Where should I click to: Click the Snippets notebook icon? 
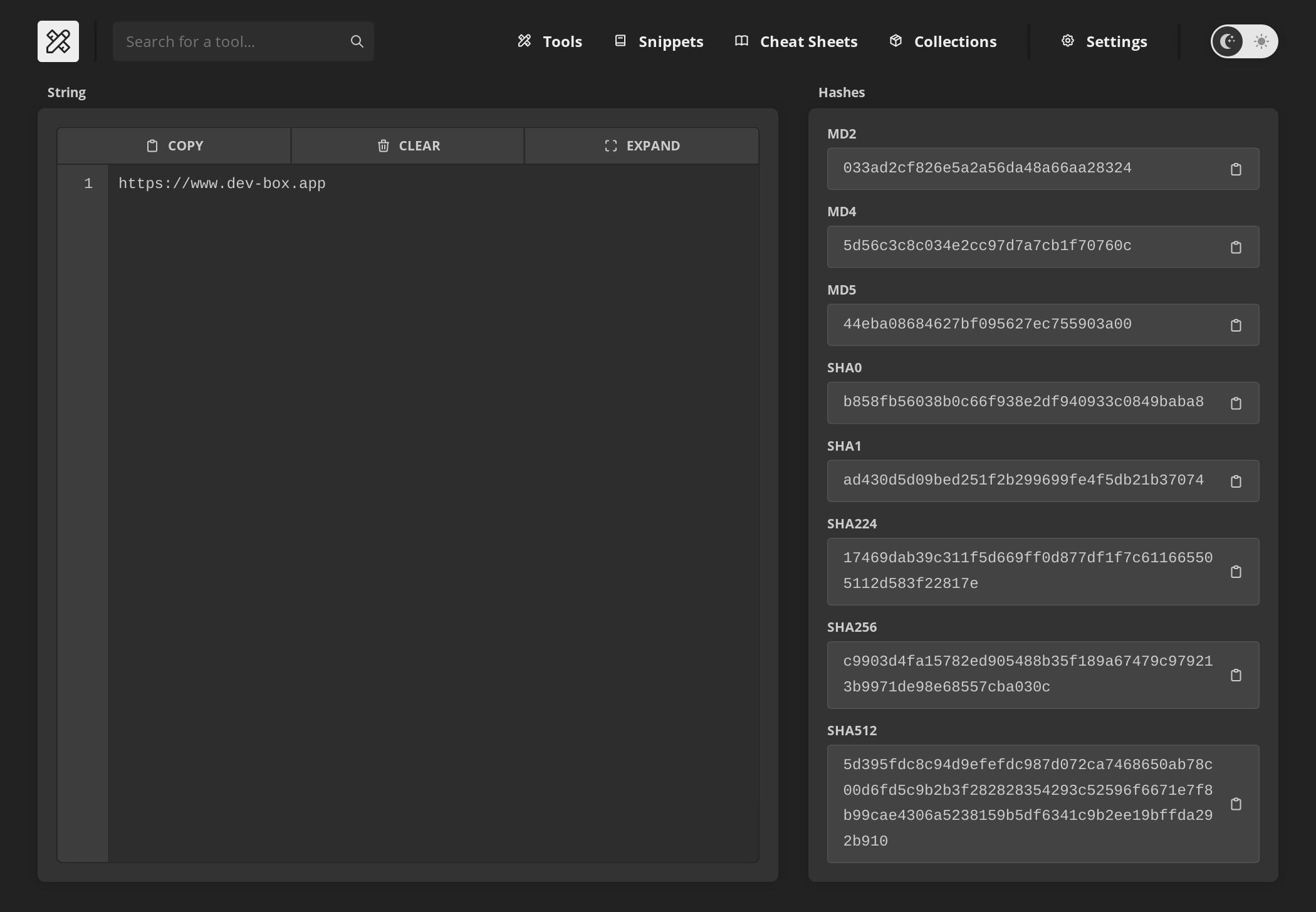pos(620,41)
